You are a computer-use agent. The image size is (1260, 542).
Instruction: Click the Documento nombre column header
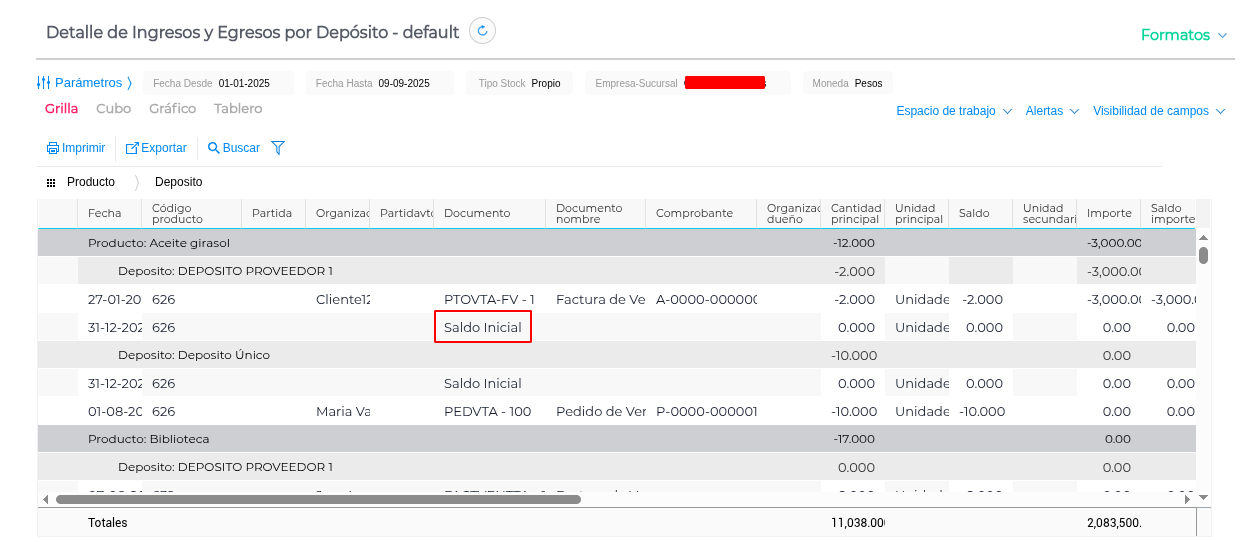(x=595, y=213)
